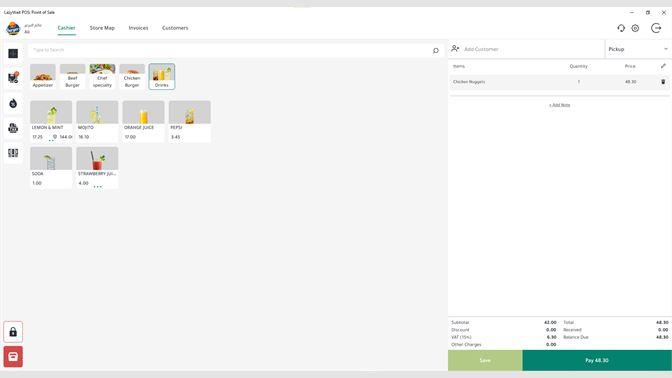Open the Customers tab
Screen dimensions: 672x378
pyautogui.click(x=175, y=28)
